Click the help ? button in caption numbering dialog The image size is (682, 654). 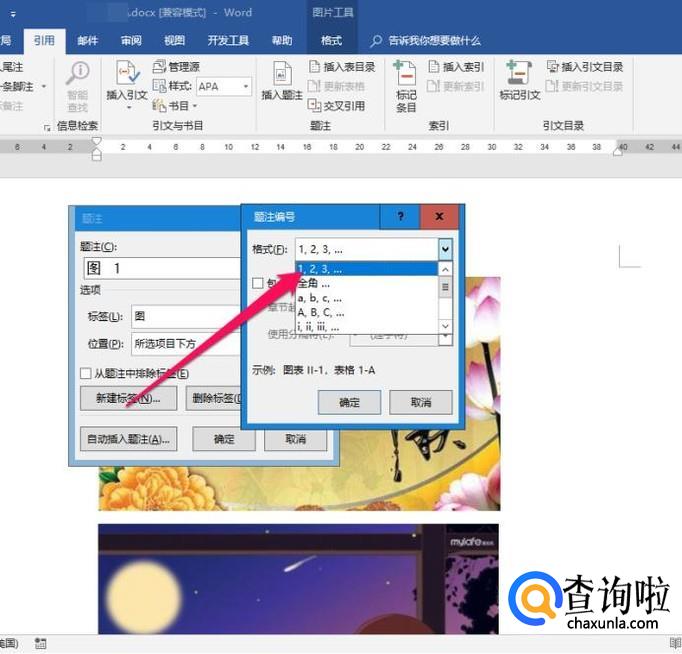pyautogui.click(x=400, y=216)
